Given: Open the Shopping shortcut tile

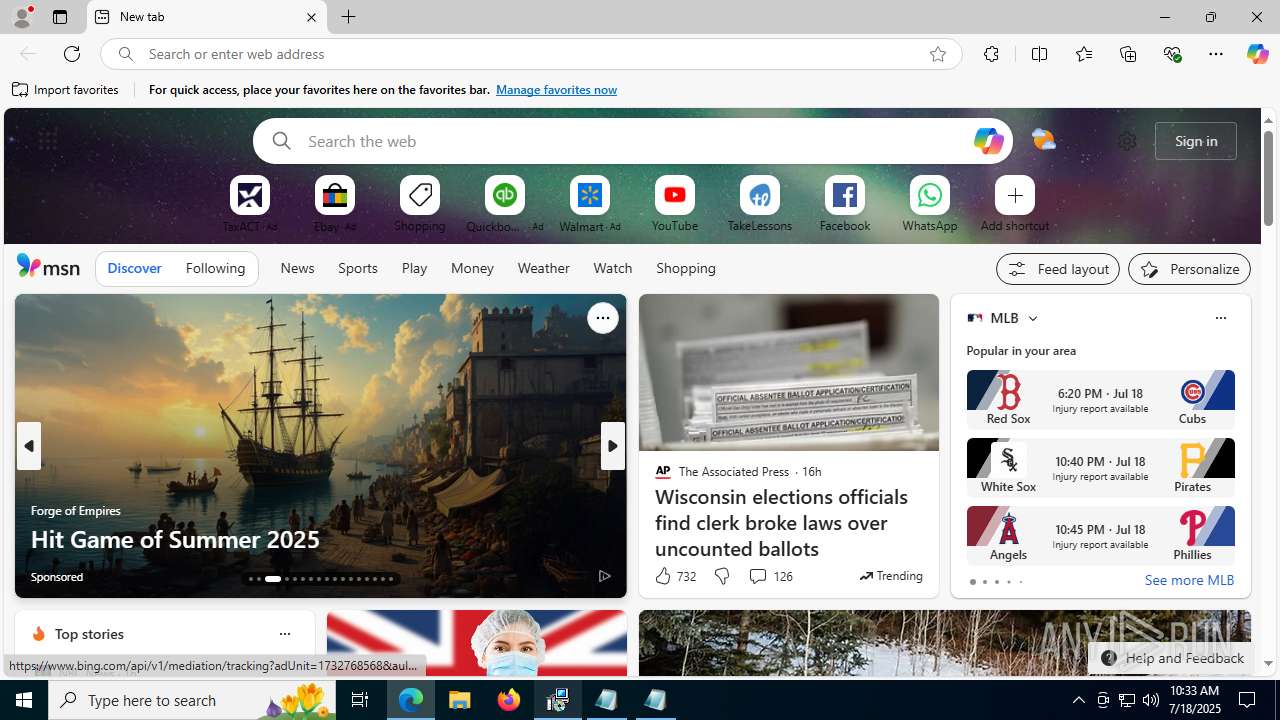Looking at the screenshot, I should (x=420, y=196).
